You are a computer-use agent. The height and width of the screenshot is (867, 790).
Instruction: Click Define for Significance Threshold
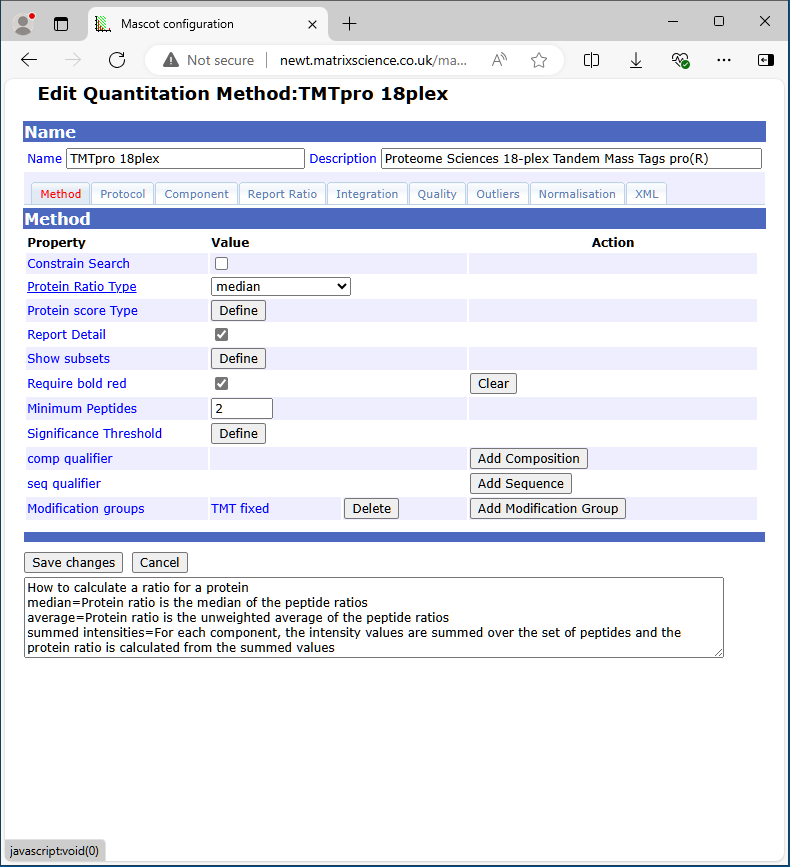(238, 434)
